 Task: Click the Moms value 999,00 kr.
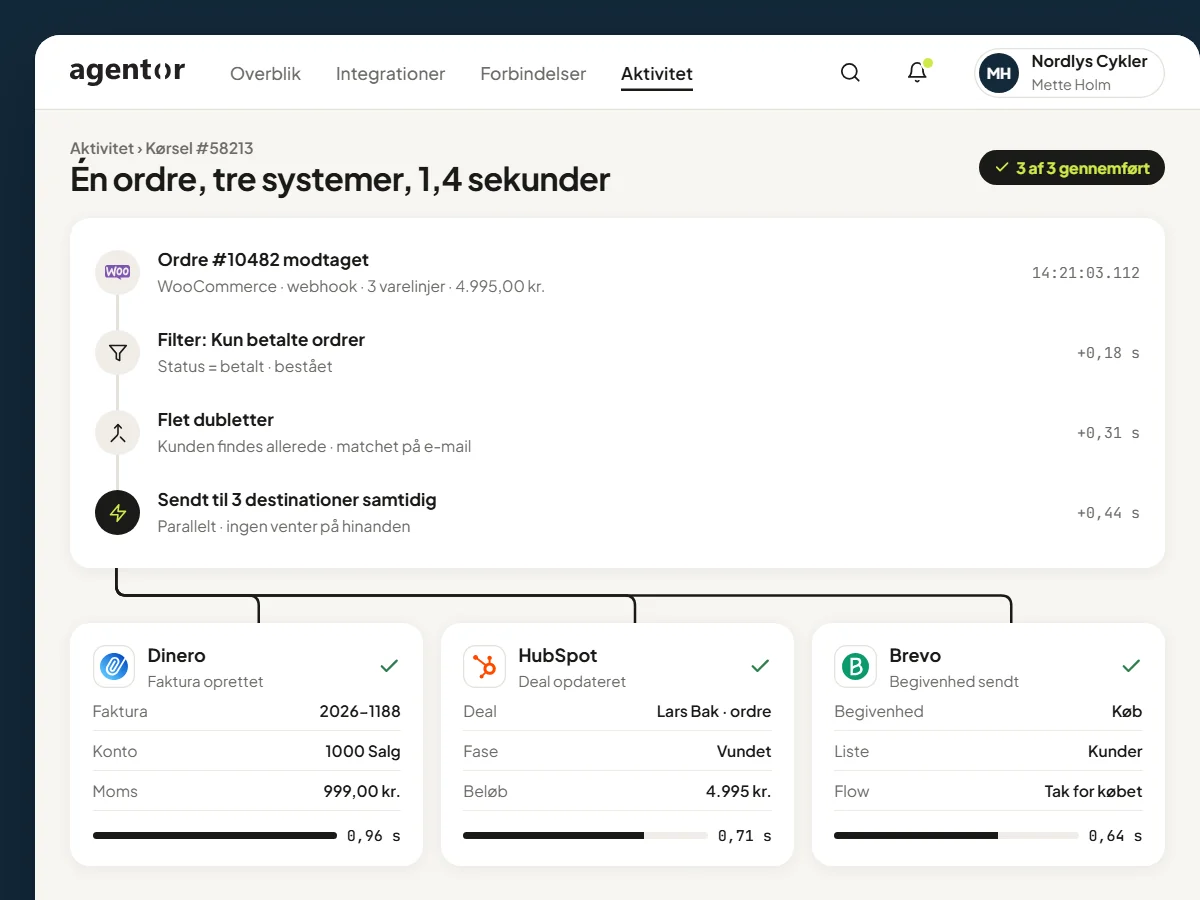coord(362,792)
